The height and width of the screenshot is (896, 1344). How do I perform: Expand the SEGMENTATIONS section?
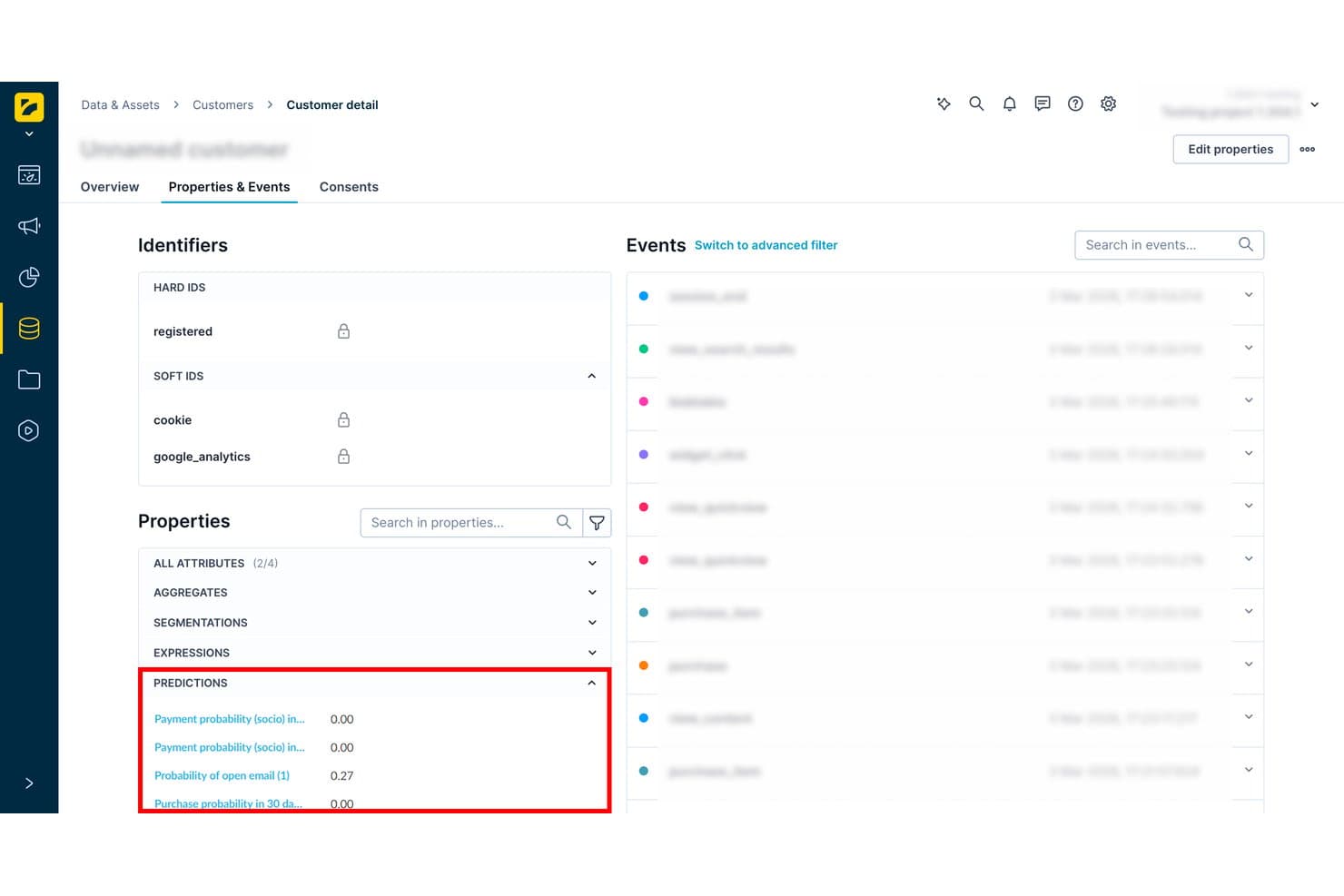592,623
